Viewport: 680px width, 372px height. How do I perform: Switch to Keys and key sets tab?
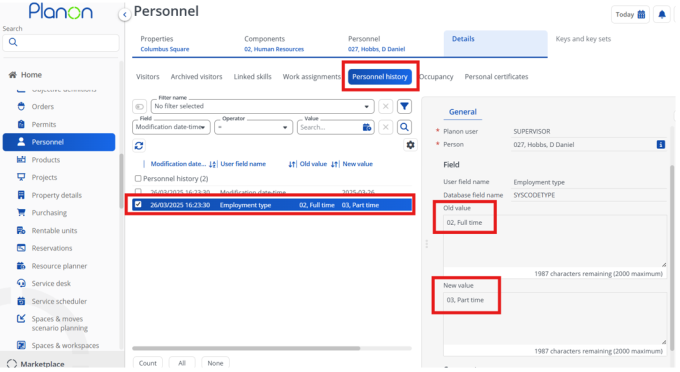583,39
